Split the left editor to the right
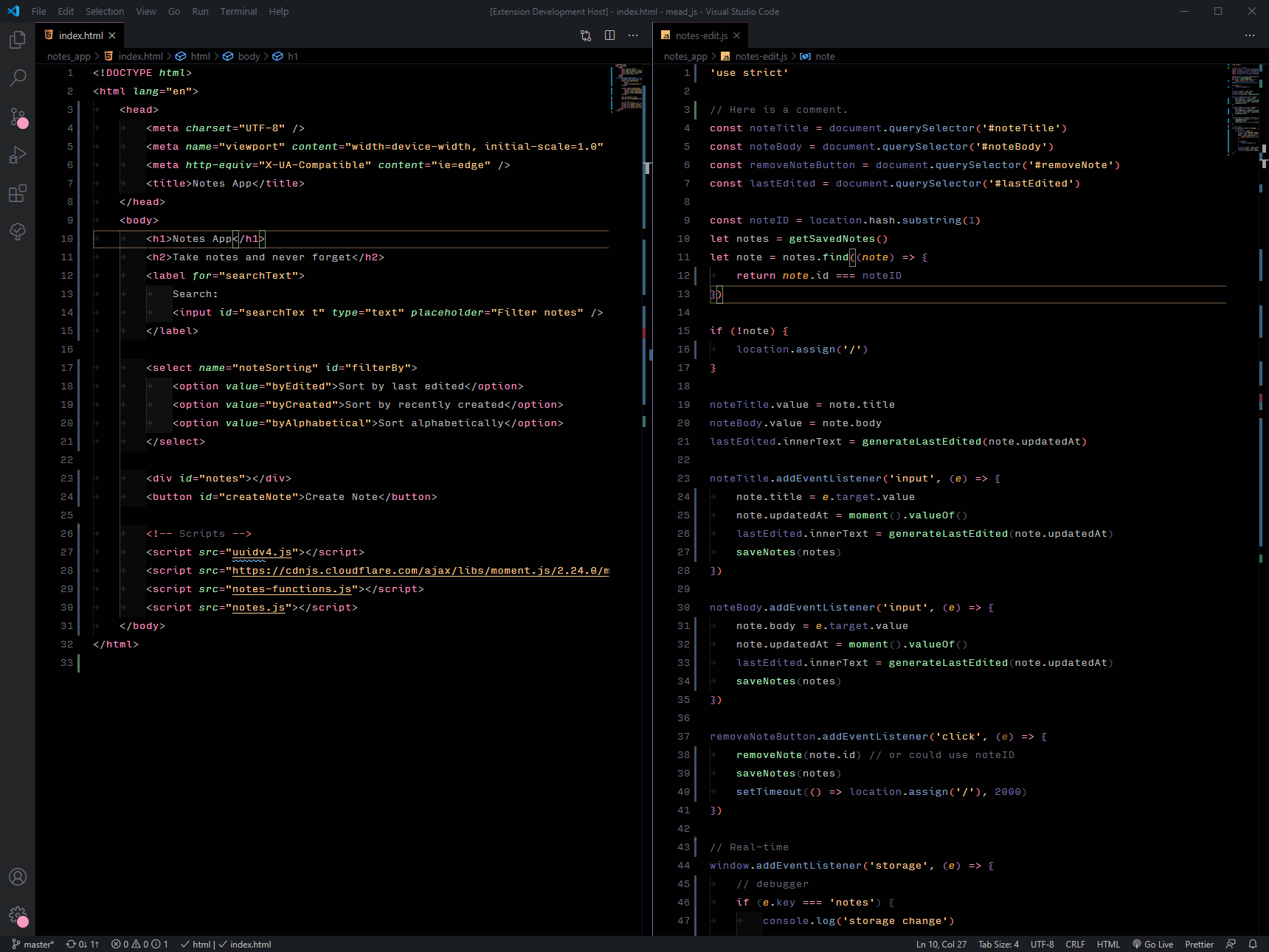Screen dimensions: 1269x952 pos(609,35)
